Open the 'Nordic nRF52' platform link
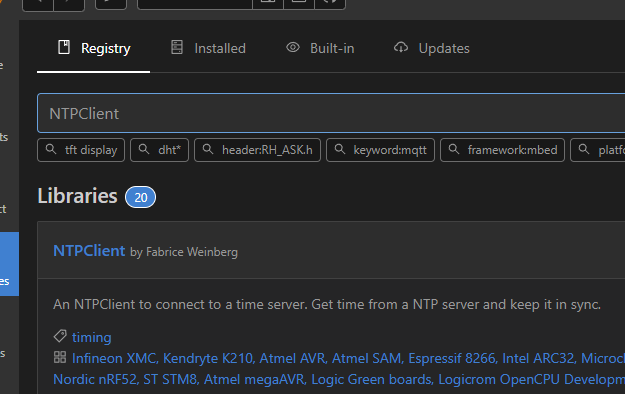 (x=95, y=379)
